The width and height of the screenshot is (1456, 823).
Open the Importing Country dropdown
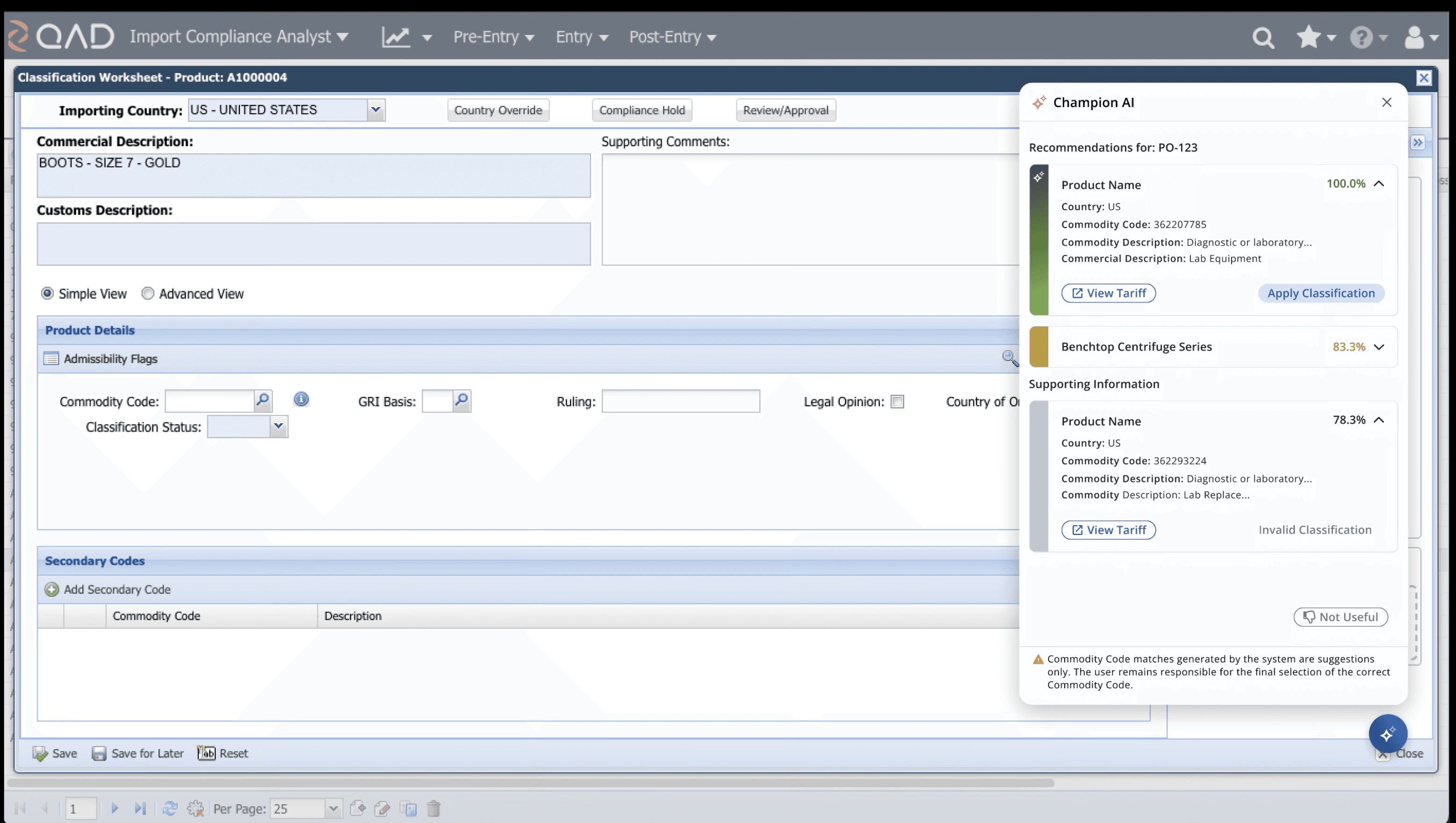376,110
